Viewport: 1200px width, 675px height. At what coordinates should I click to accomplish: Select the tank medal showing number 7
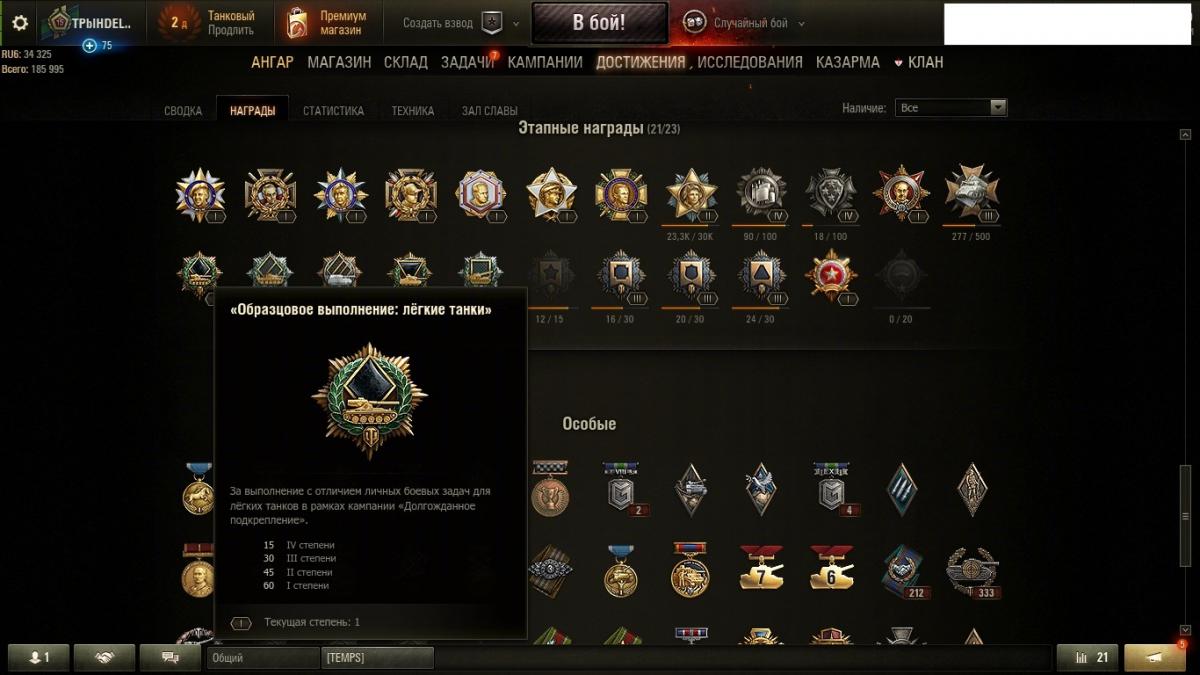coord(762,570)
